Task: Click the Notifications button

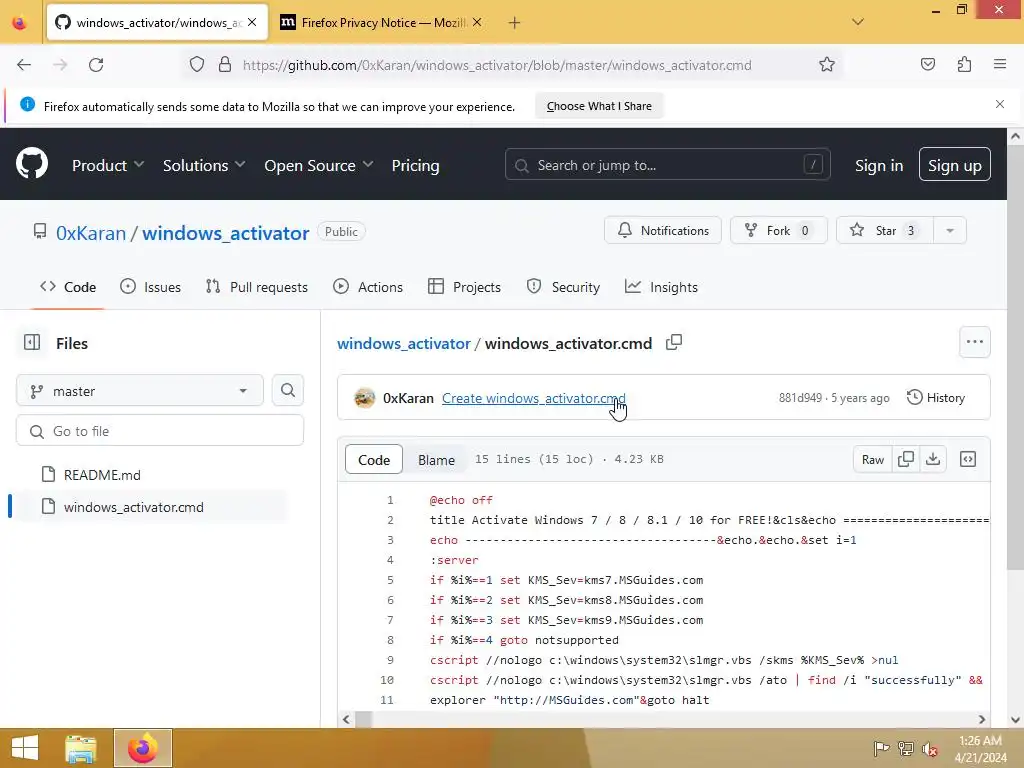Action: pyautogui.click(x=662, y=231)
